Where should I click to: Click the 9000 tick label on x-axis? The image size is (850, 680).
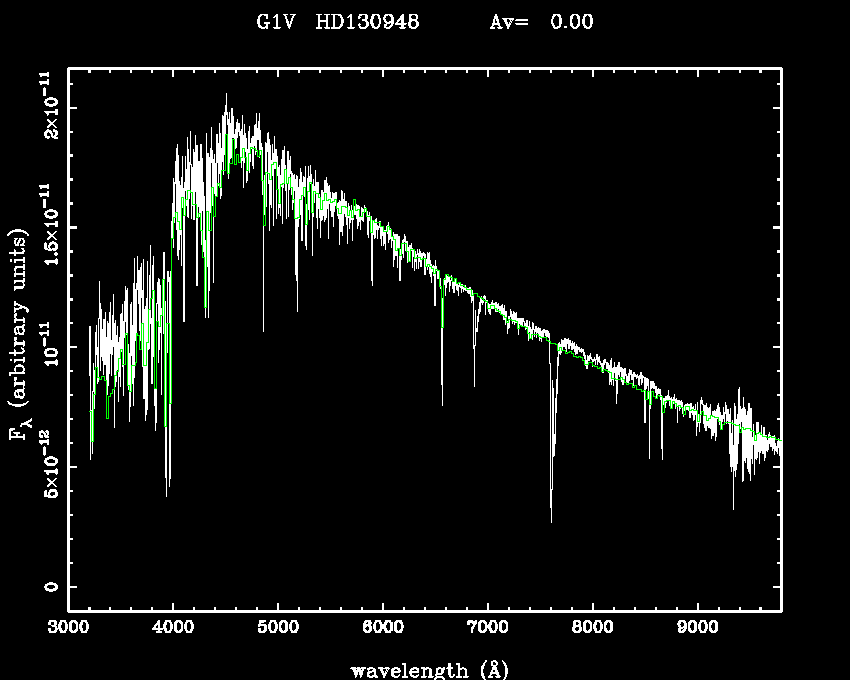(x=697, y=629)
